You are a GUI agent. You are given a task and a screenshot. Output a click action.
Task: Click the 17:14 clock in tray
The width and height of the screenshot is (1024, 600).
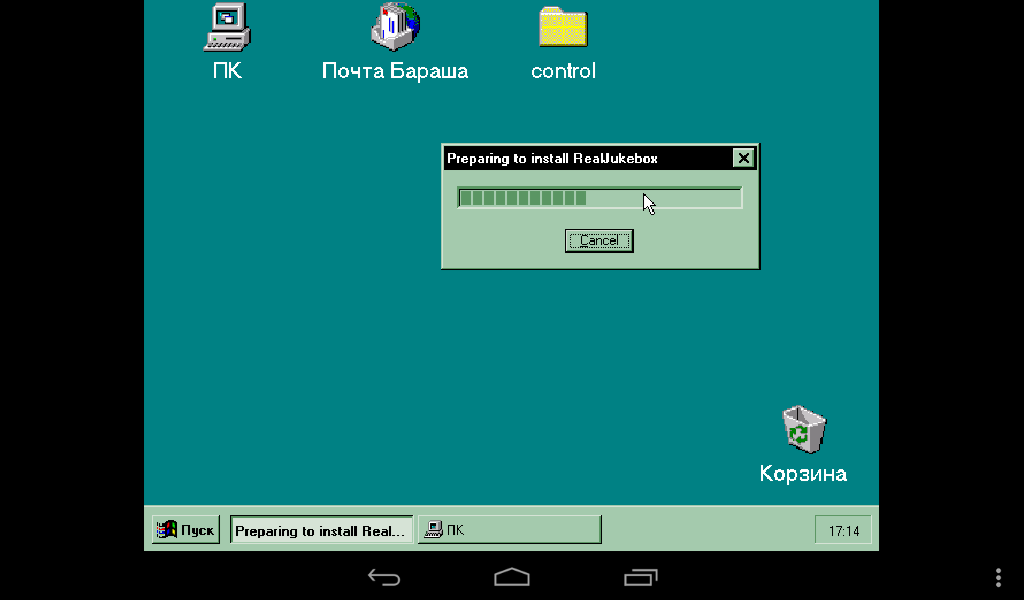point(843,530)
